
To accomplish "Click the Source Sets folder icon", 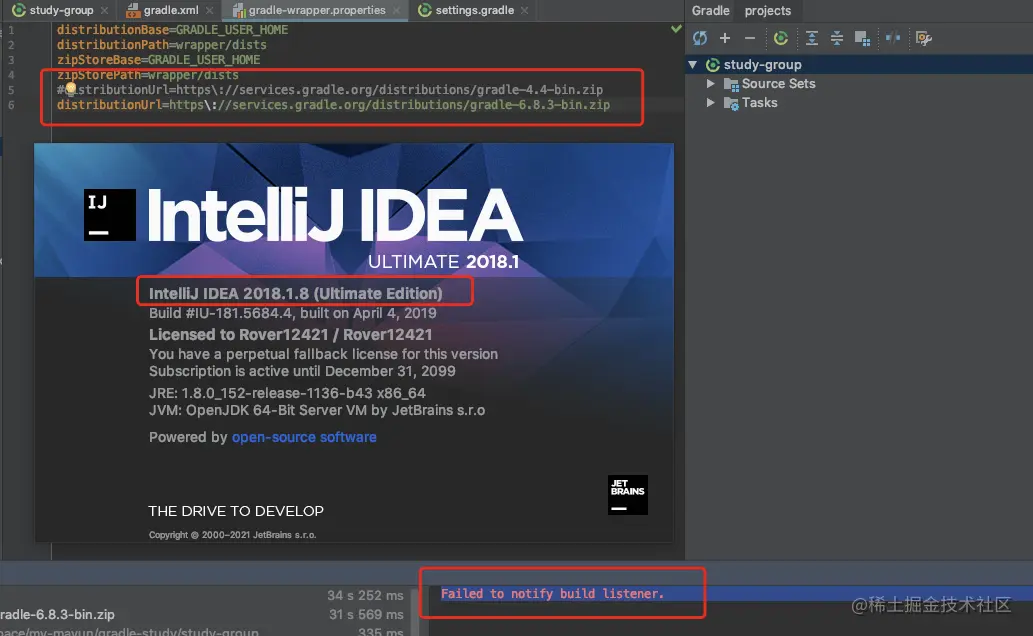I will coord(731,84).
